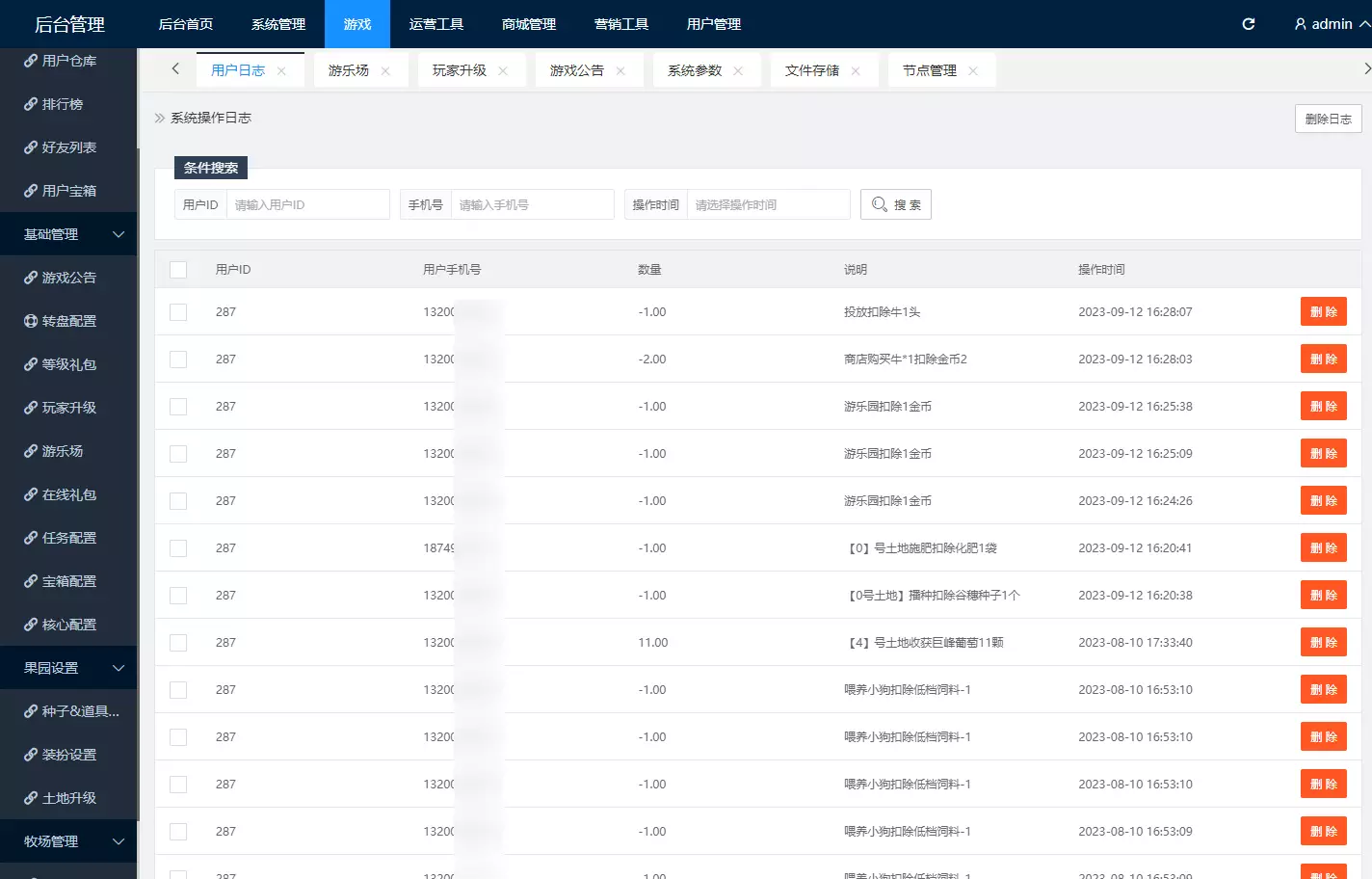Screen dimensions: 1372x879
Task: Click the wheel icon beside 转盘配置
Action: click(x=31, y=321)
